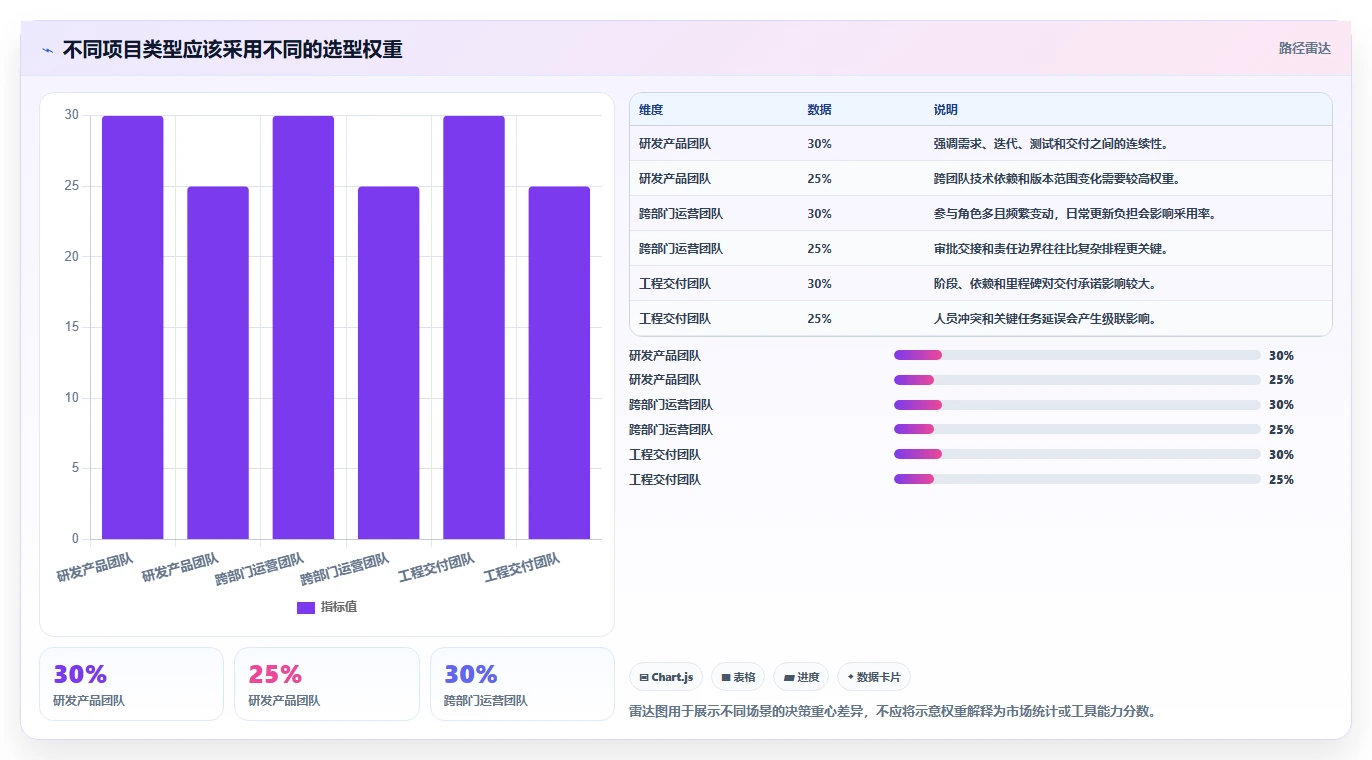Select the 表格 chip

pyautogui.click(x=738, y=677)
